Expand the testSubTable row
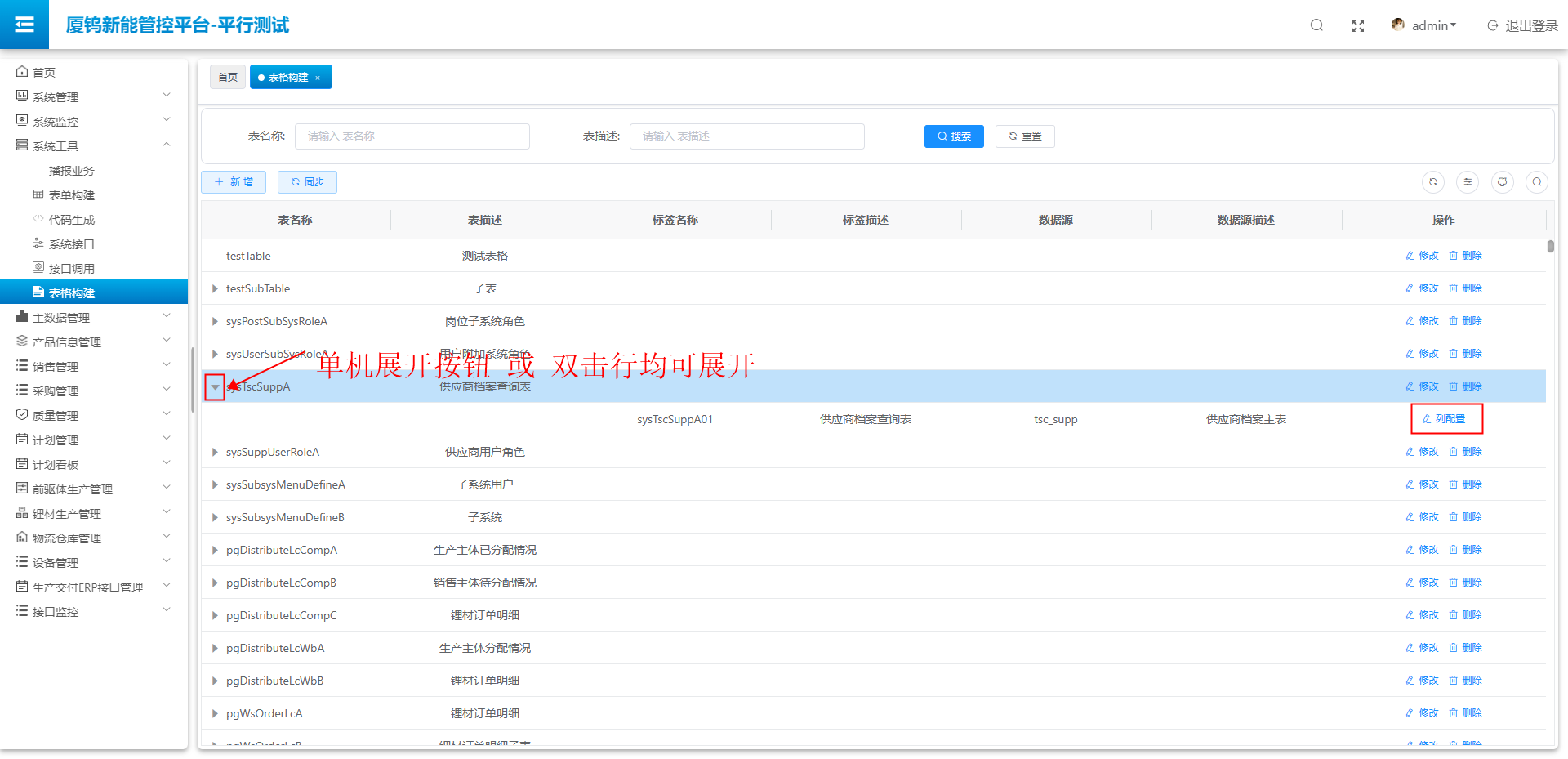This screenshot has height=759, width=1568. coord(215,288)
